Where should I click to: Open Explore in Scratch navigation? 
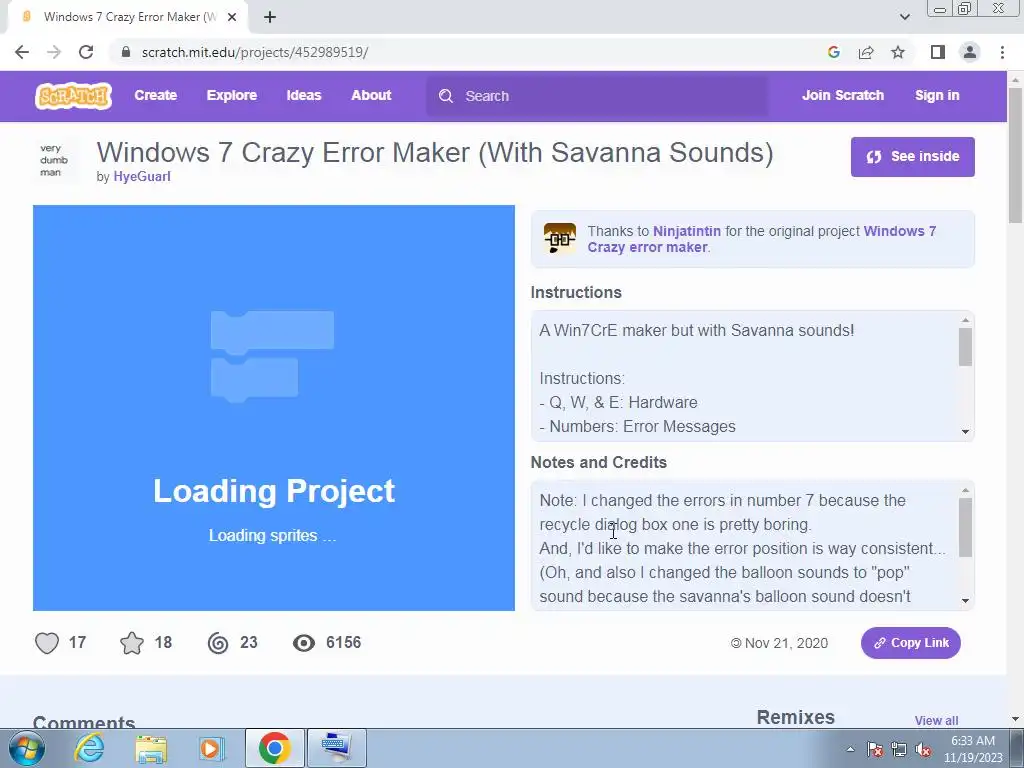coord(232,95)
